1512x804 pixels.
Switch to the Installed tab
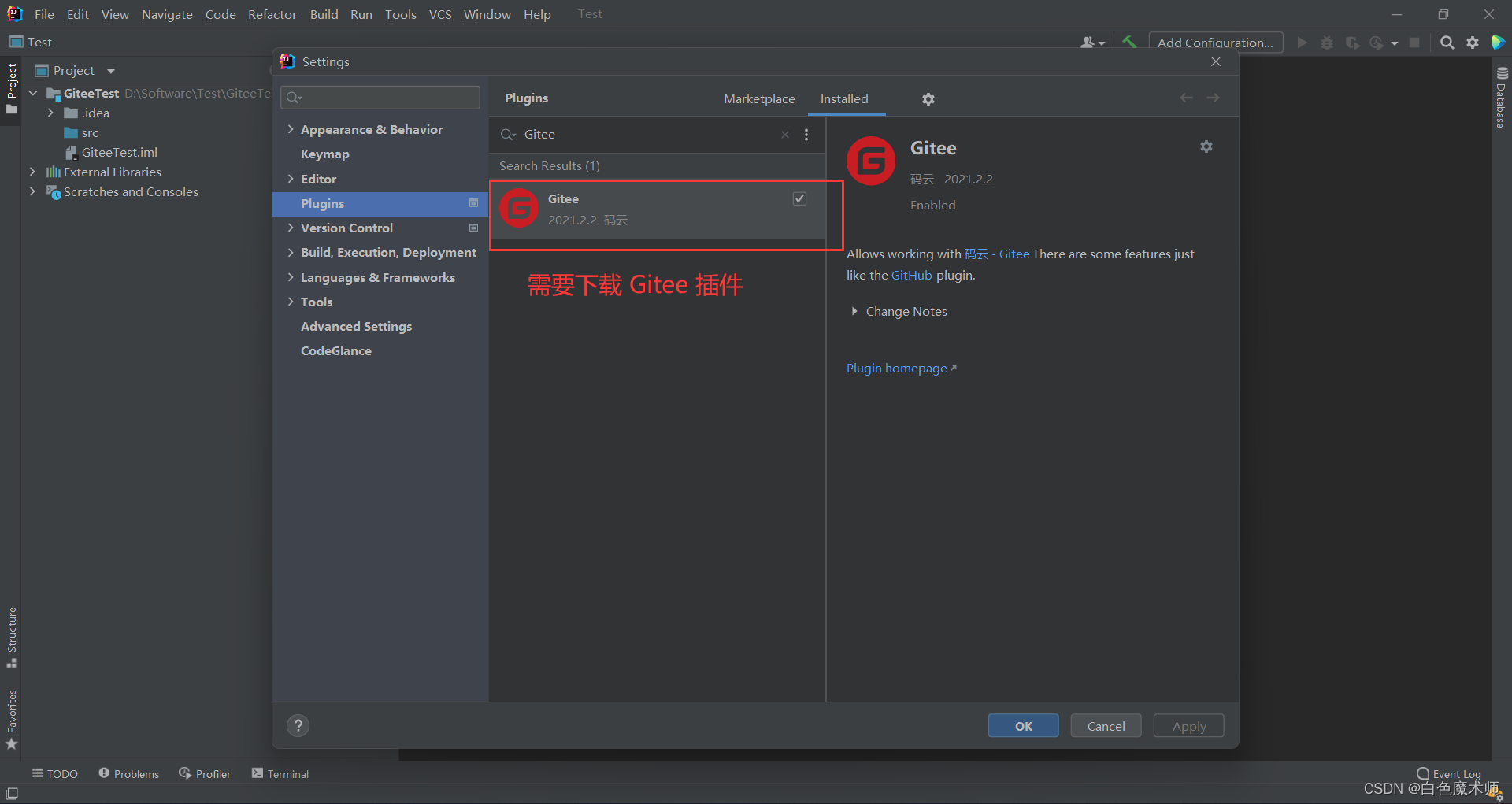(x=844, y=98)
